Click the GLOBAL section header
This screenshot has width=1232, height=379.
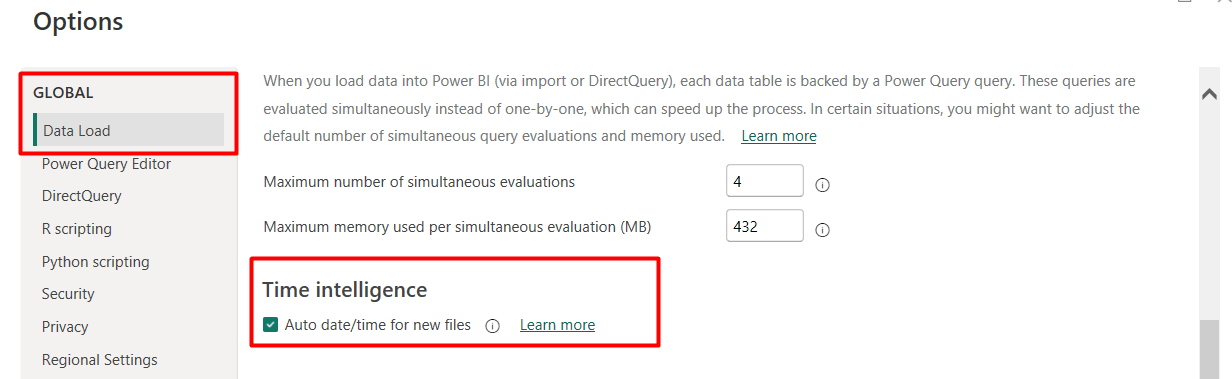(64, 93)
